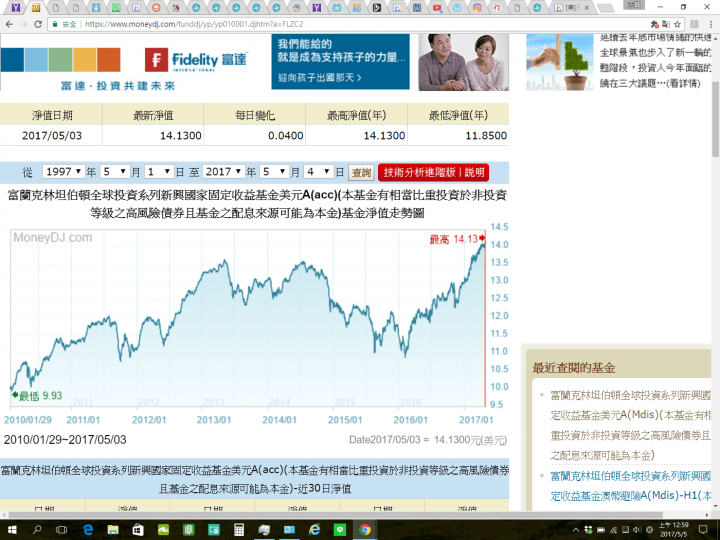The image size is (720, 540).
Task: Click the red 技術分析進階版 button
Action: pos(433,173)
